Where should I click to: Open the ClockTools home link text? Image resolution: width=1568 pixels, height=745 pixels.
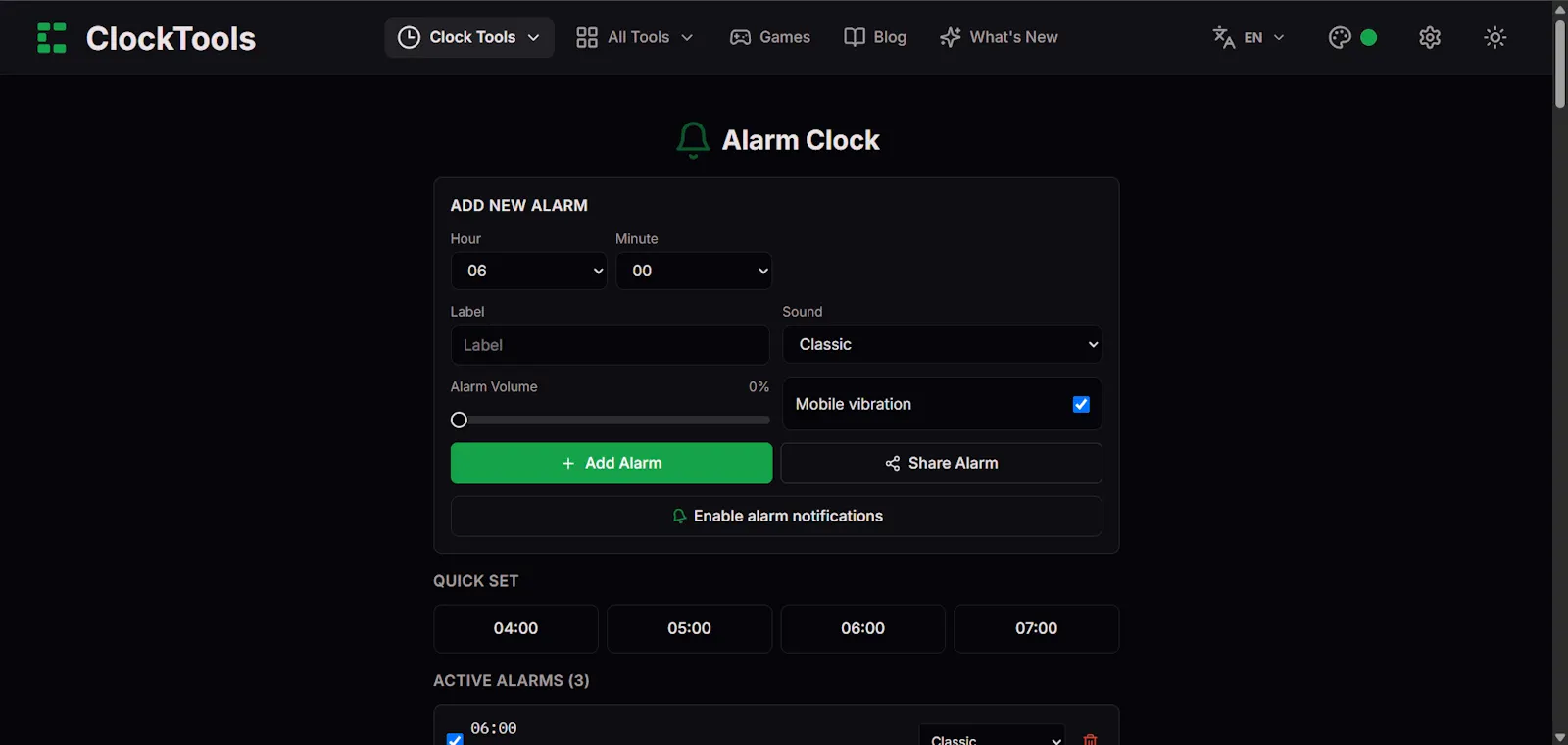point(171,38)
